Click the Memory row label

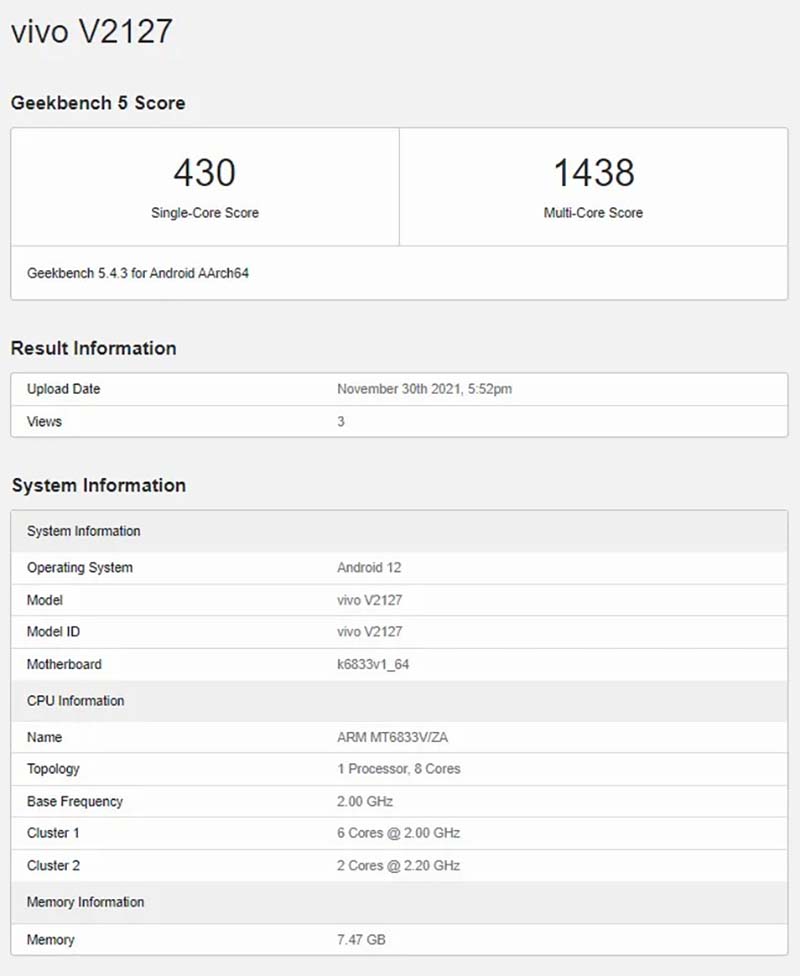50,940
